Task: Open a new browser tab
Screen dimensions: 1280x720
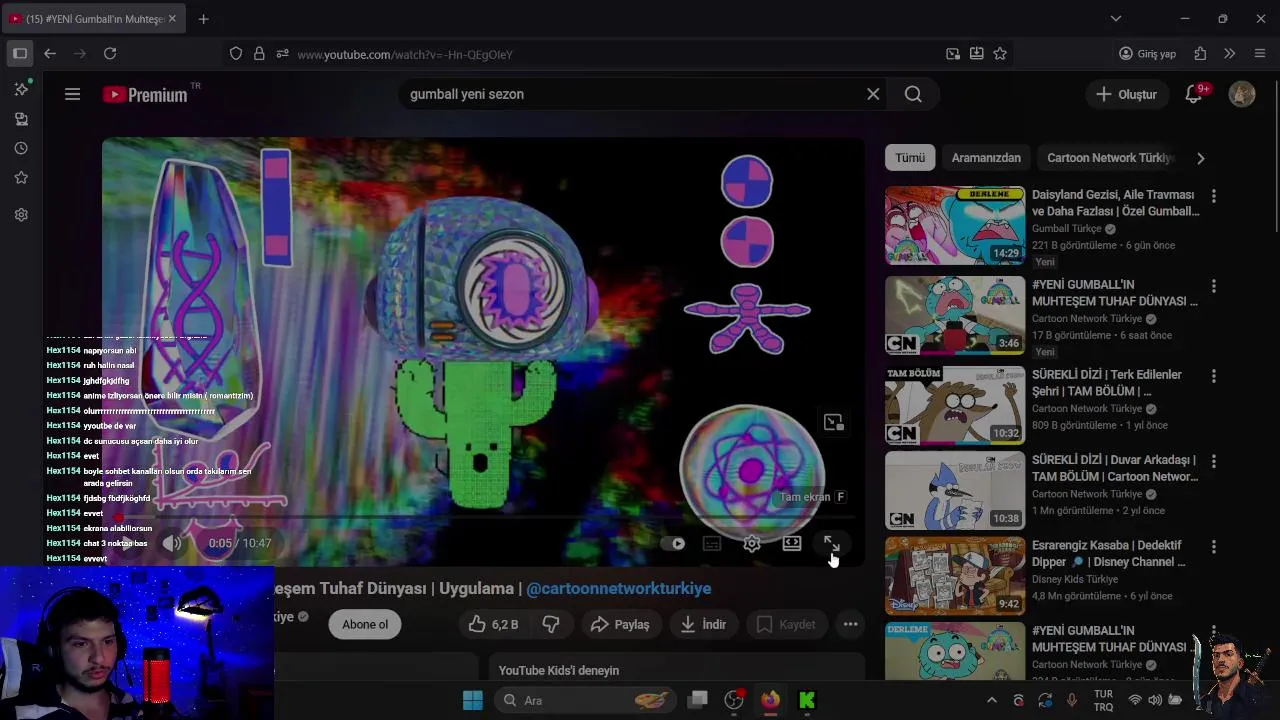Action: click(203, 18)
